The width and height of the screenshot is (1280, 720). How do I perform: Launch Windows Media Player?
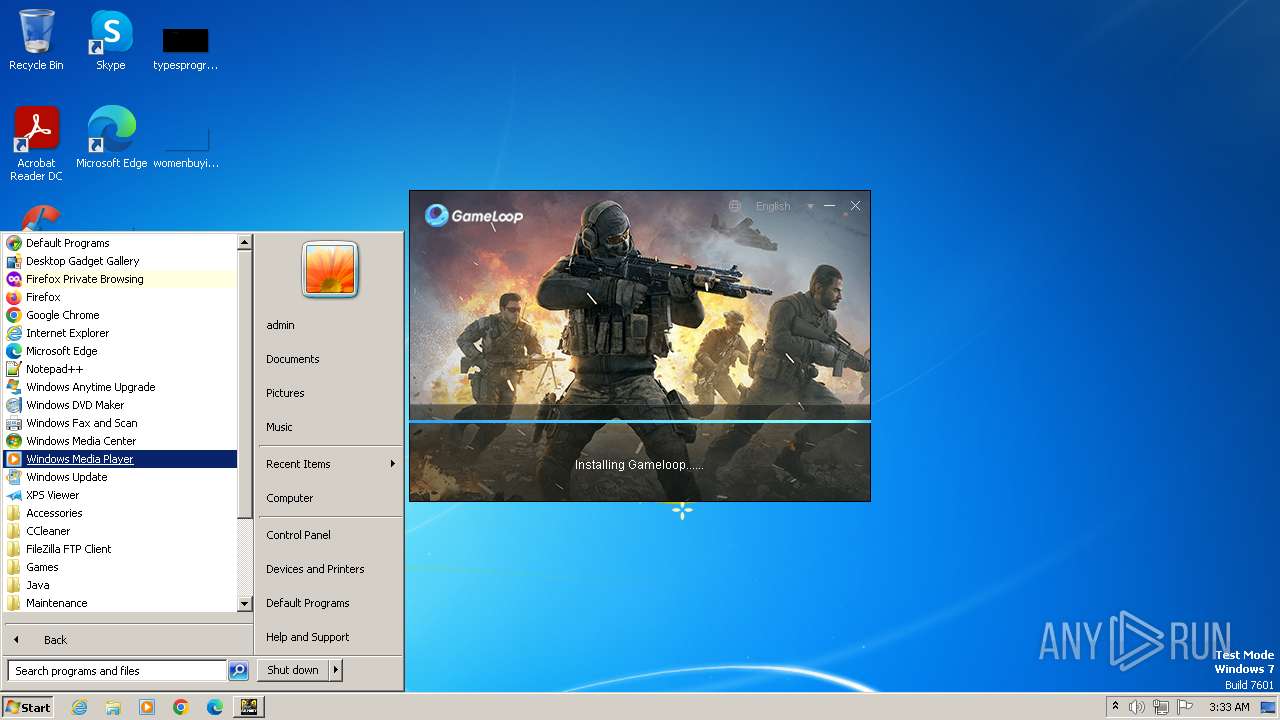click(x=120, y=459)
